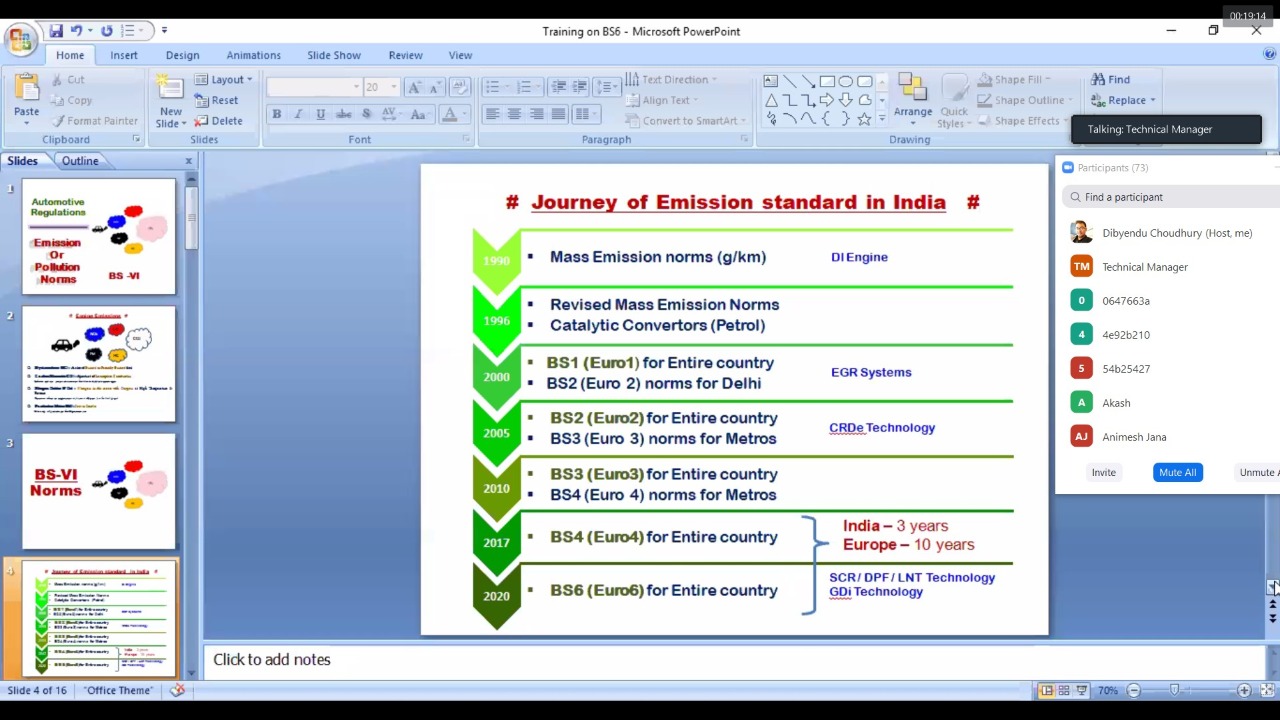Switch to the Design tab
Viewport: 1280px width, 720px height.
(182, 55)
